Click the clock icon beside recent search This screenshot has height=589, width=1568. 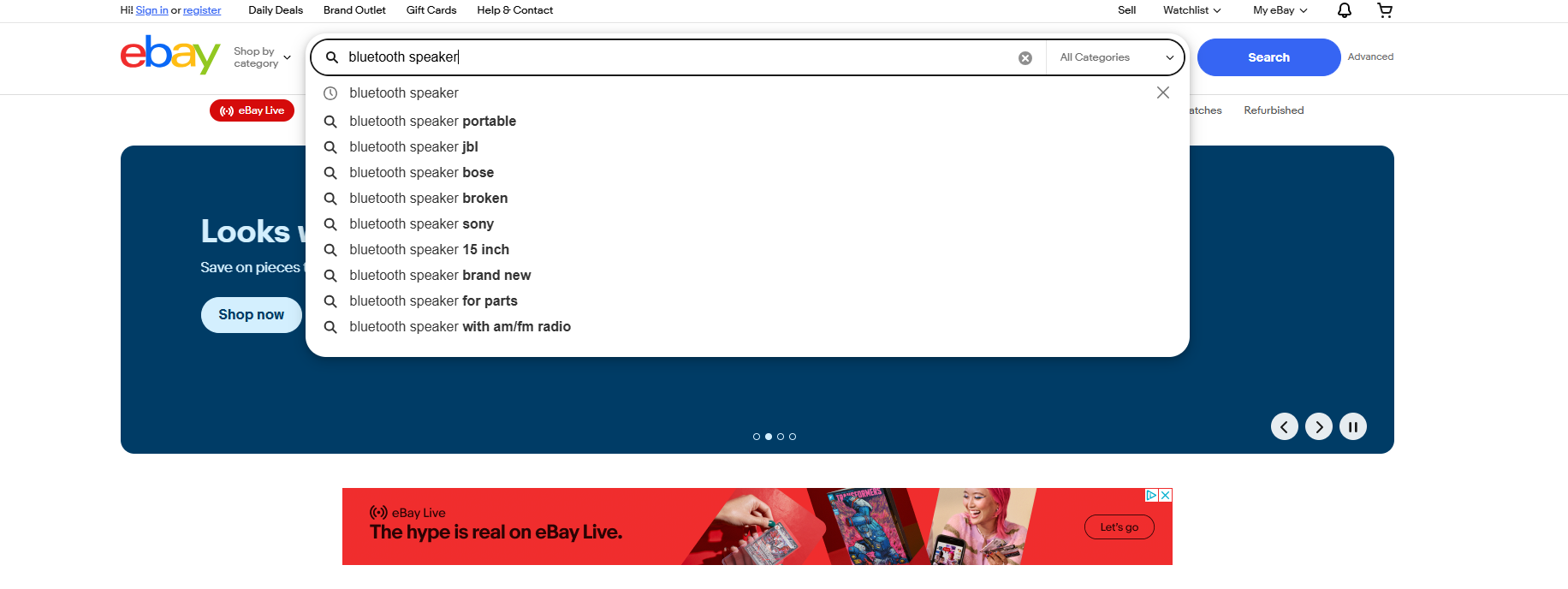330,93
